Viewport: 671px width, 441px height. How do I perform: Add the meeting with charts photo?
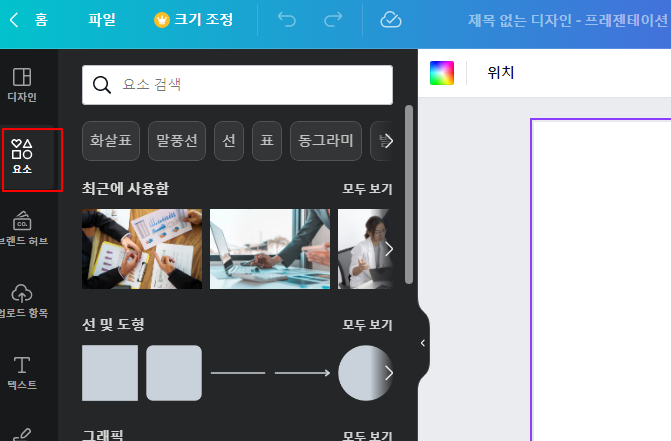(142, 249)
